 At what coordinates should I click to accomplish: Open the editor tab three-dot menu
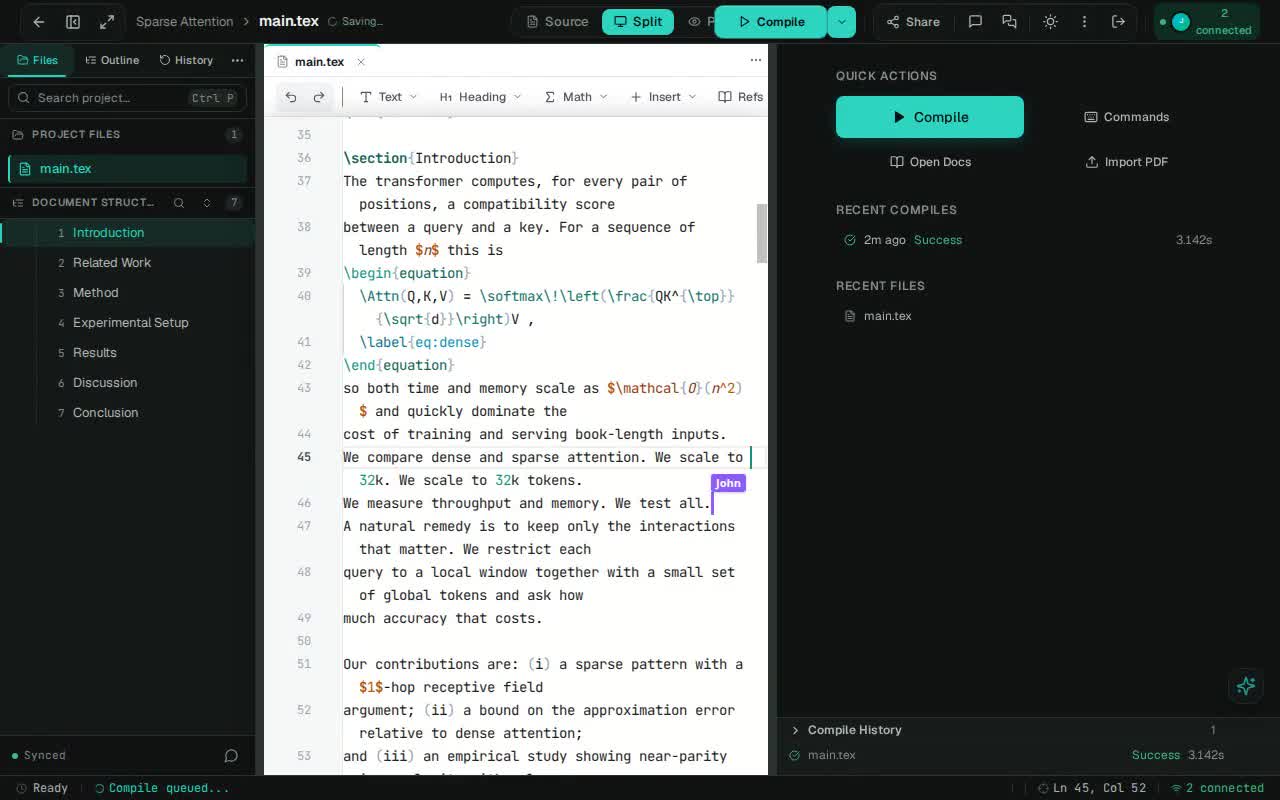coord(755,60)
